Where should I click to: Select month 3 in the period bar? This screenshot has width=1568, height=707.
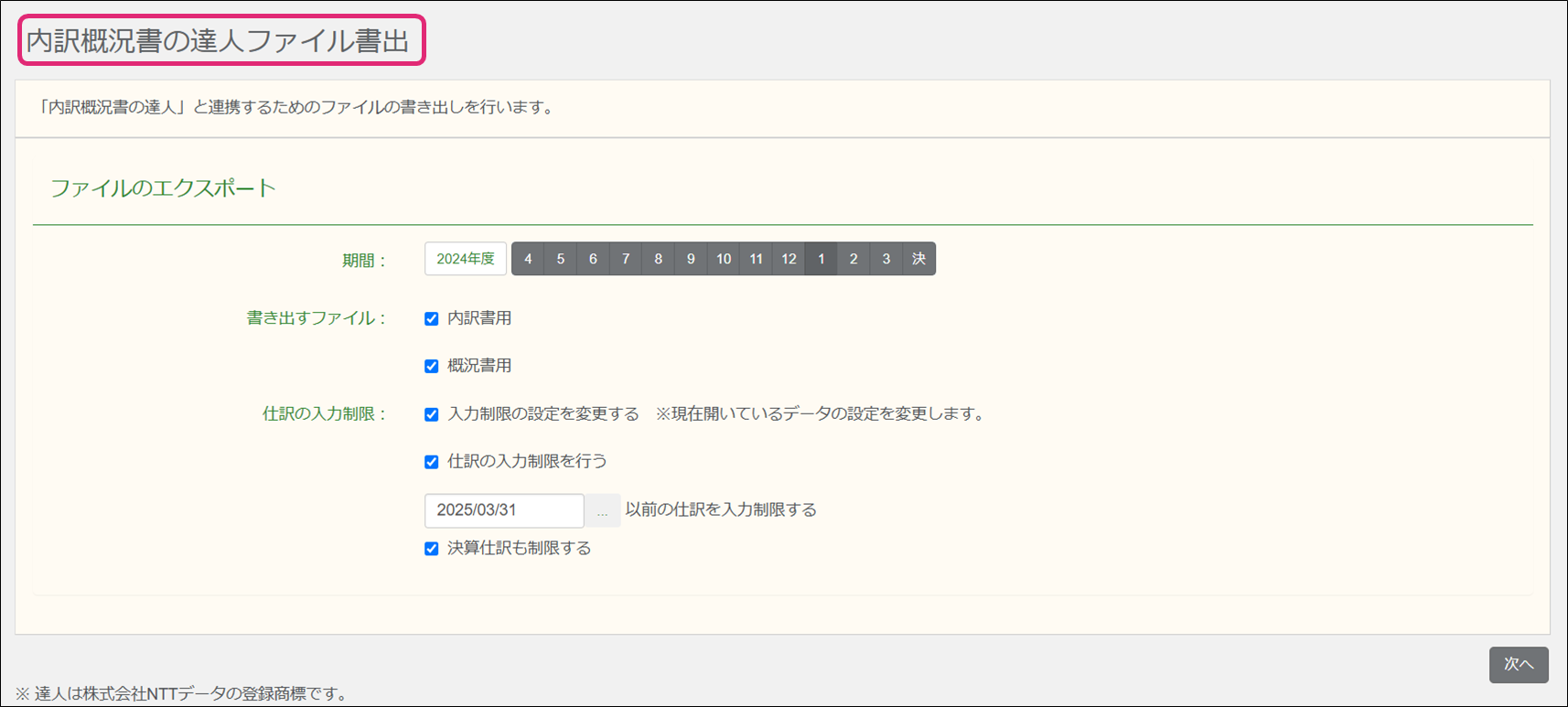[886, 259]
